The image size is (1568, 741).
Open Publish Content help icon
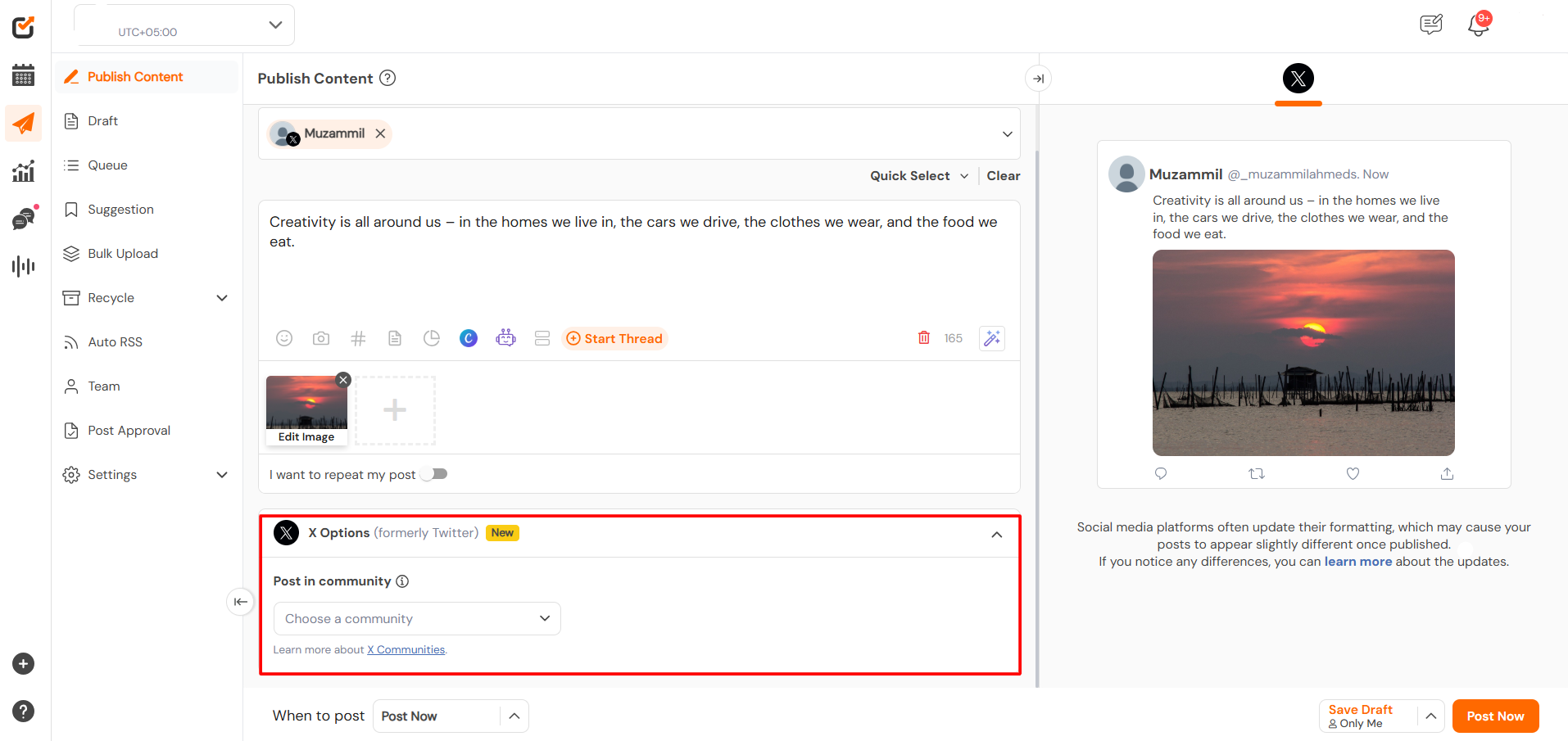(388, 78)
